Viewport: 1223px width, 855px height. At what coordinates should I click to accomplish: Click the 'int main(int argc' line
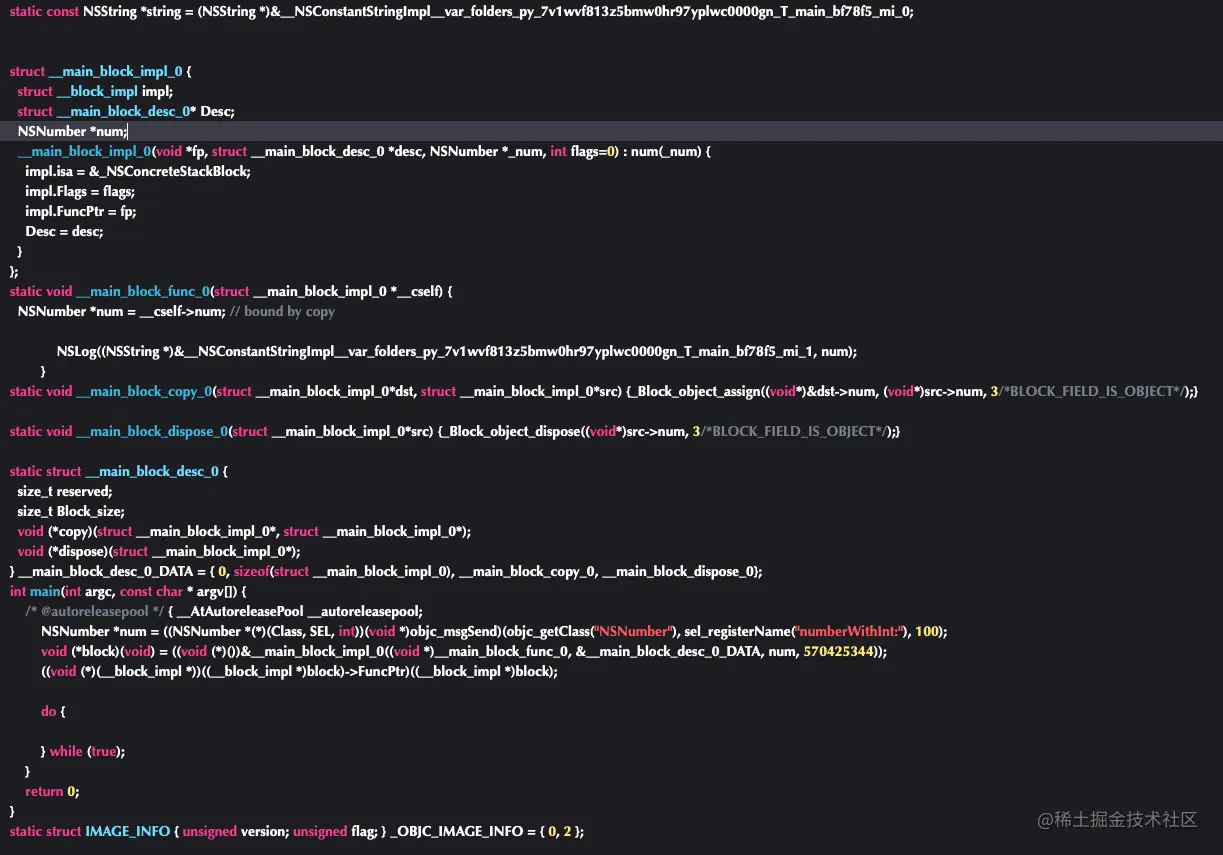point(128,591)
